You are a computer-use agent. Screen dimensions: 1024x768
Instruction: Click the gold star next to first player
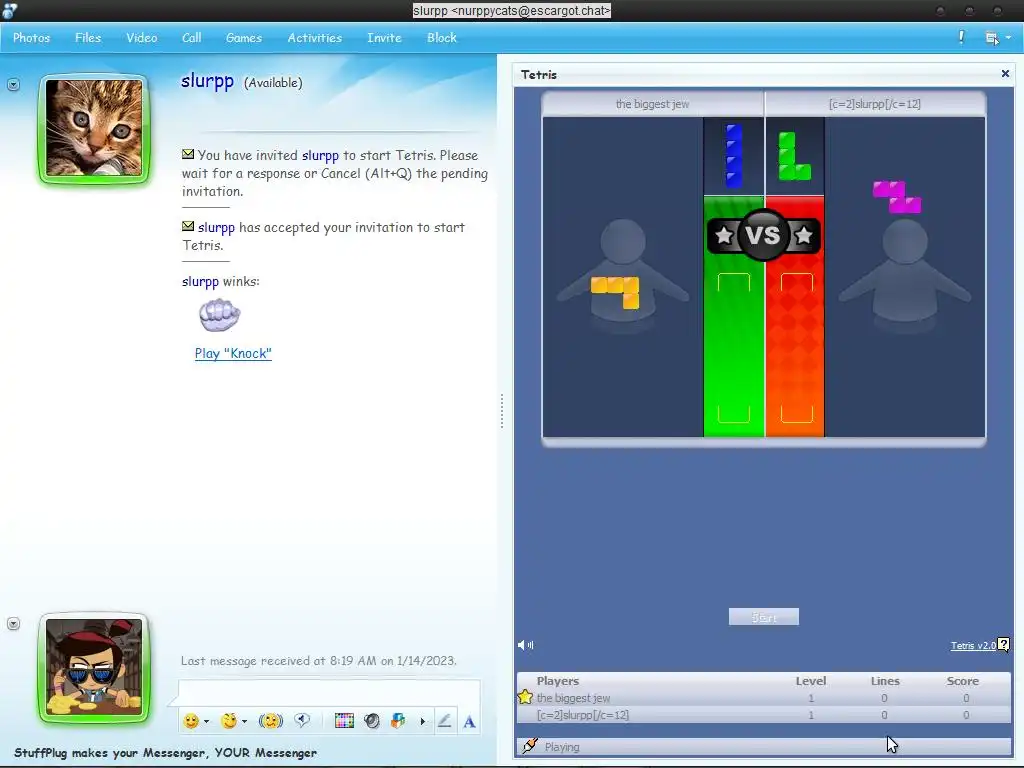point(525,697)
